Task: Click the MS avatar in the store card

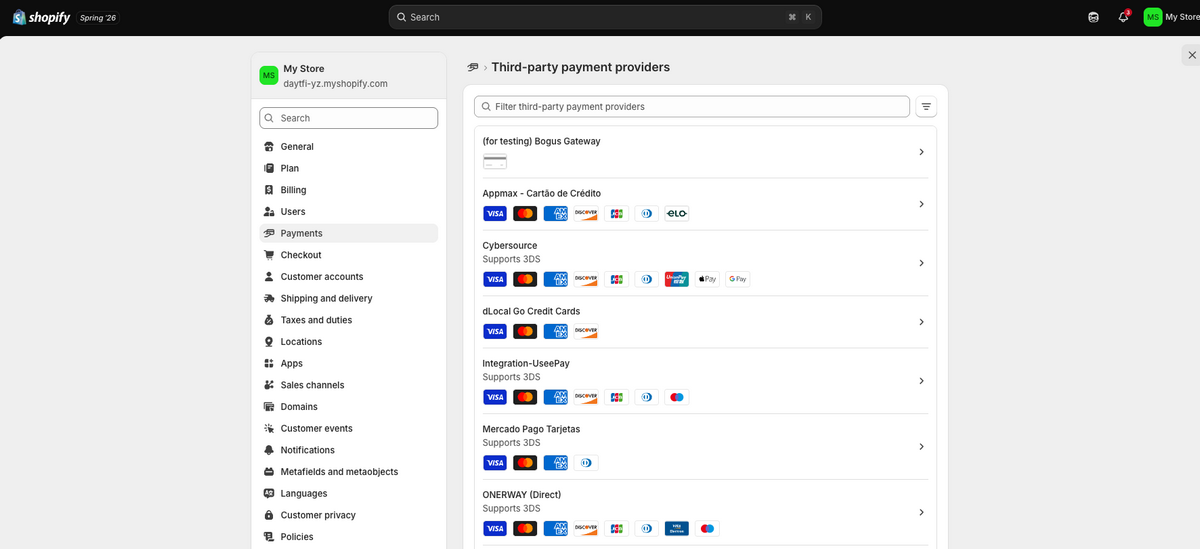Action: tap(269, 76)
